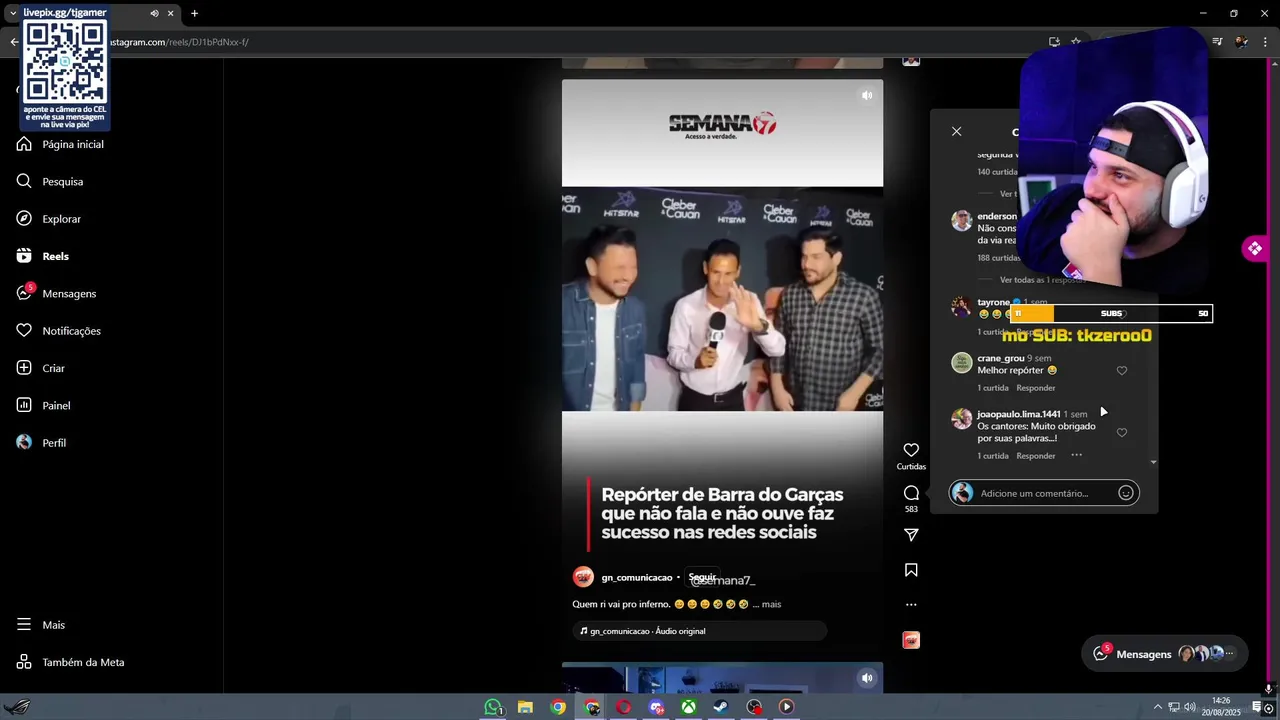
Task: Toggle mute on the Semana7 reel
Action: (x=867, y=95)
